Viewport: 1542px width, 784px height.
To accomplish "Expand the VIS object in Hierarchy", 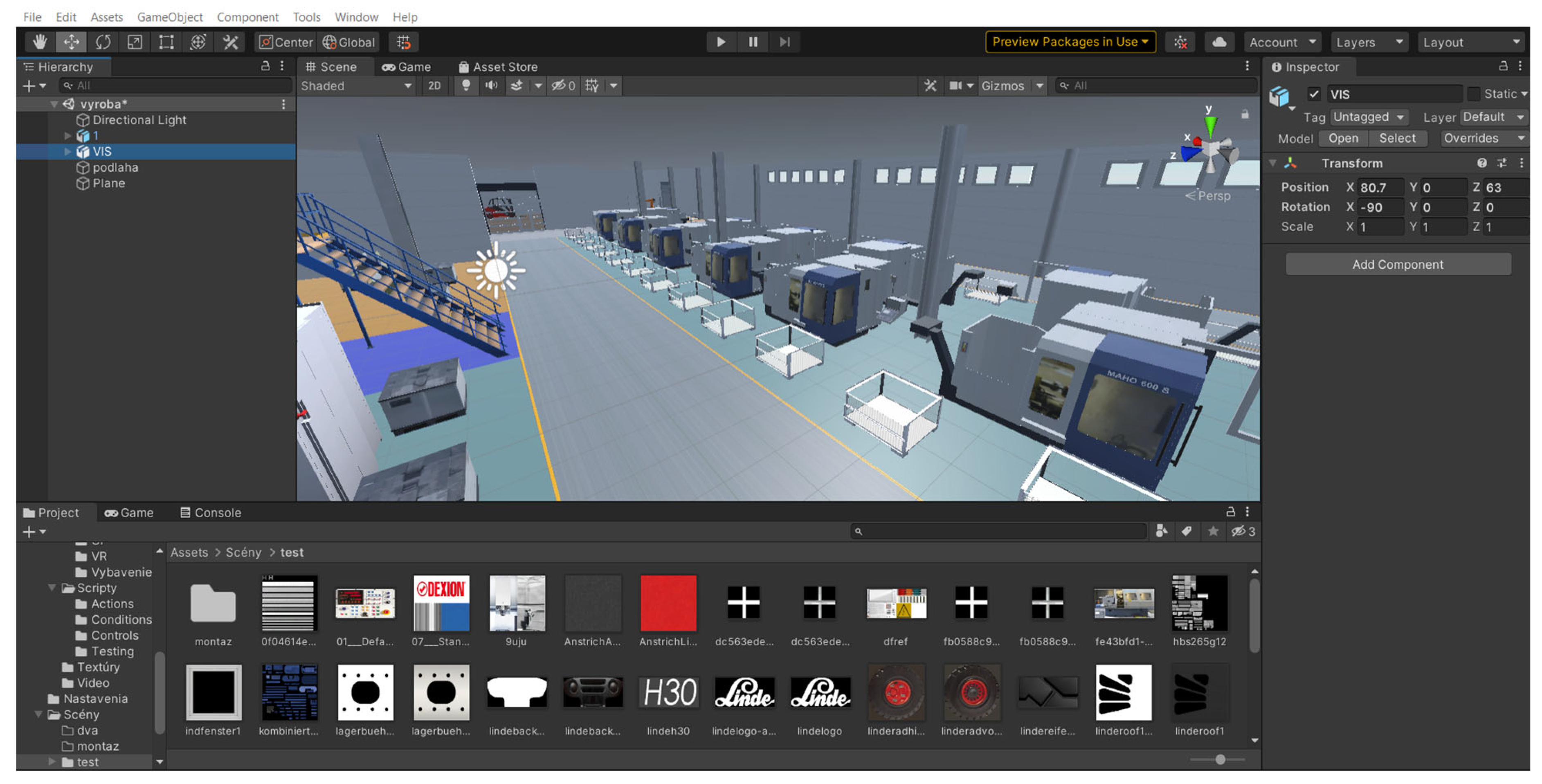I will [x=67, y=152].
